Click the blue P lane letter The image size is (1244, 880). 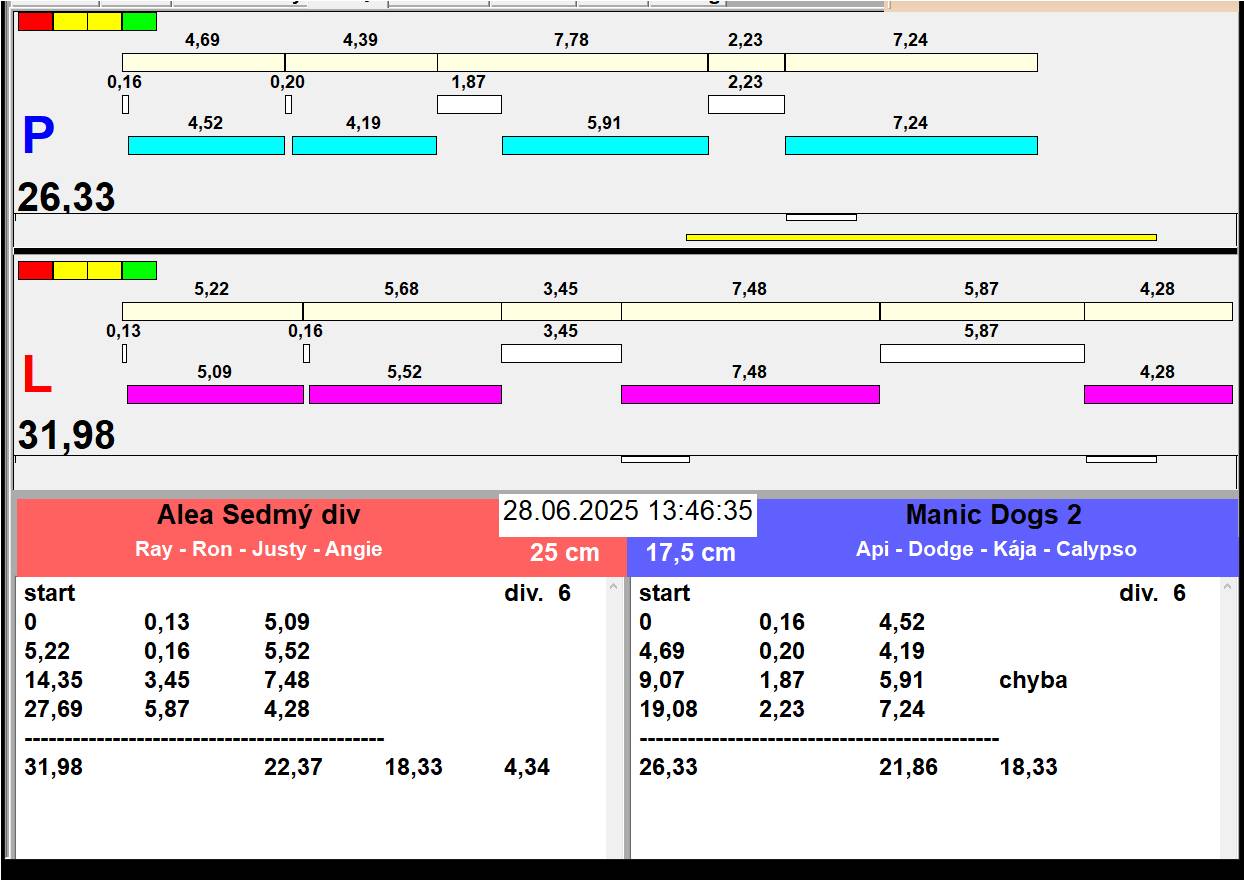pyautogui.click(x=38, y=137)
